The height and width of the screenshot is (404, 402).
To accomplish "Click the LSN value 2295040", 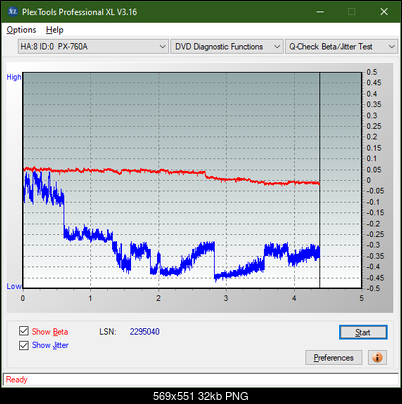I will coord(145,332).
